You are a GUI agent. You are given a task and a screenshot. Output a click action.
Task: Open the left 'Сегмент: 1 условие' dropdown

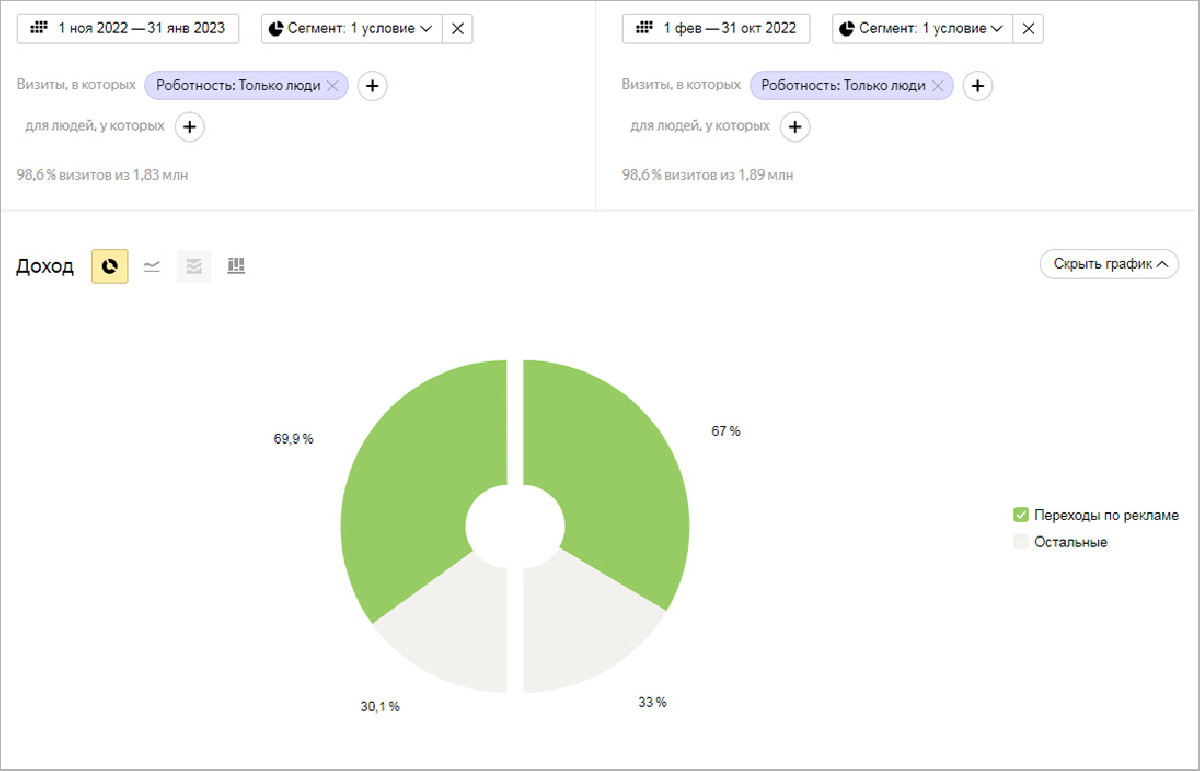350,28
